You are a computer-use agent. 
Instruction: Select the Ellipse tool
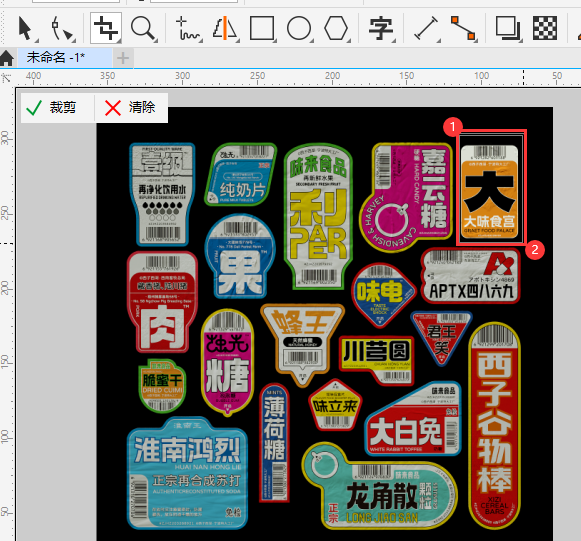(x=299, y=28)
